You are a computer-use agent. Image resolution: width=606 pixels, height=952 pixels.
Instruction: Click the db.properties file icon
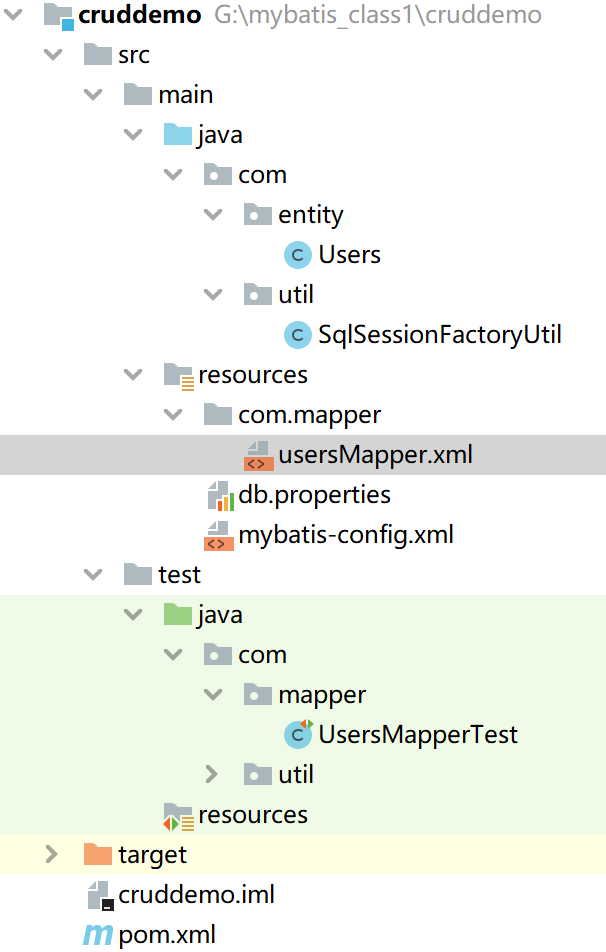click(219, 495)
